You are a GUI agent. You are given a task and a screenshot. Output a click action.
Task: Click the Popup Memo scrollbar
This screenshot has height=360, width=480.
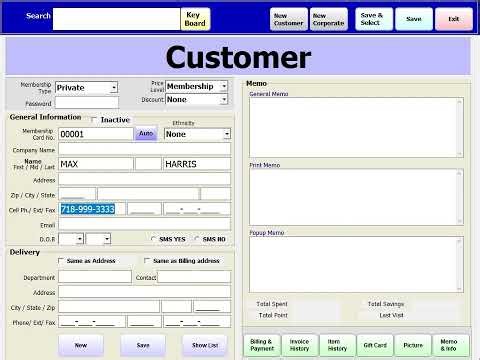(459, 265)
